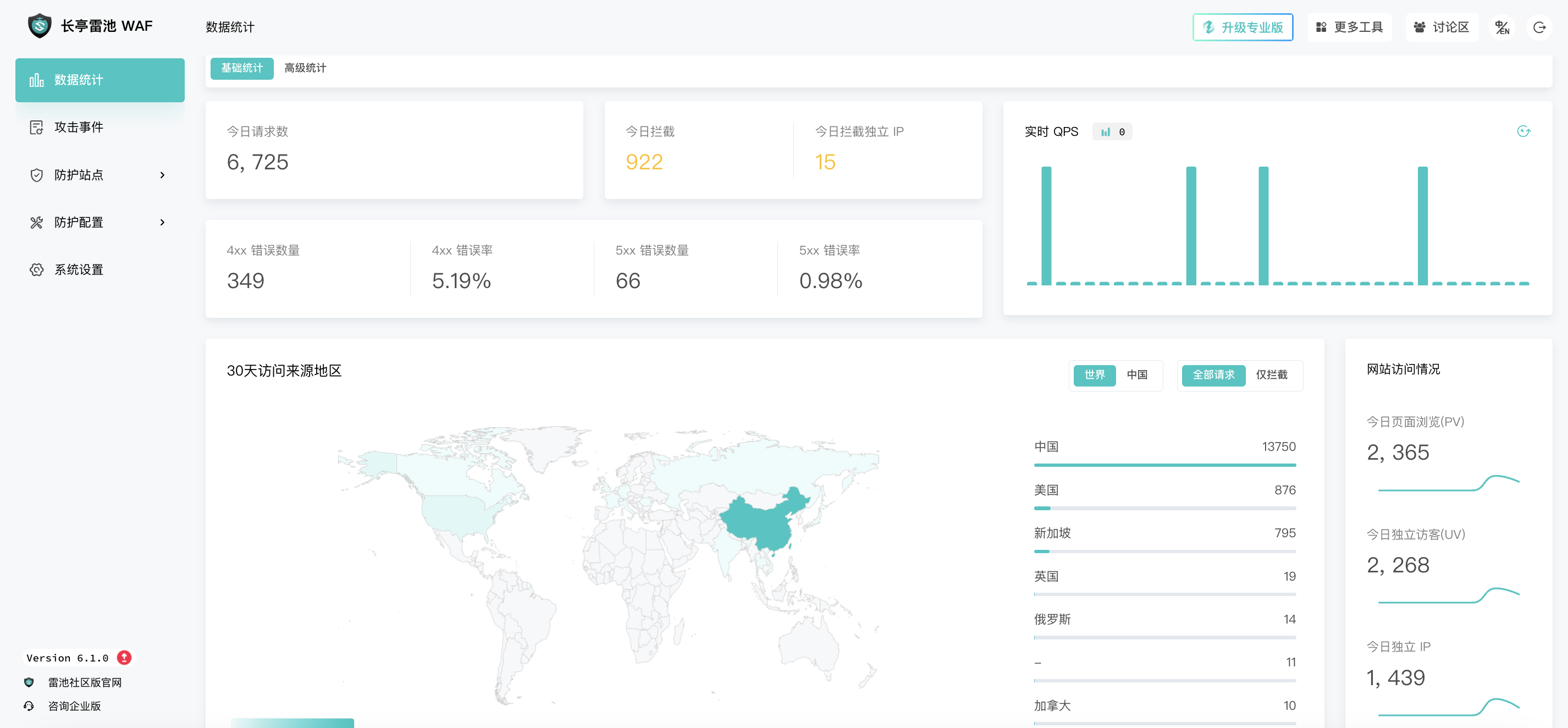Click the 讨论区 button
Image resolution: width=1568 pixels, height=728 pixels.
point(1442,27)
